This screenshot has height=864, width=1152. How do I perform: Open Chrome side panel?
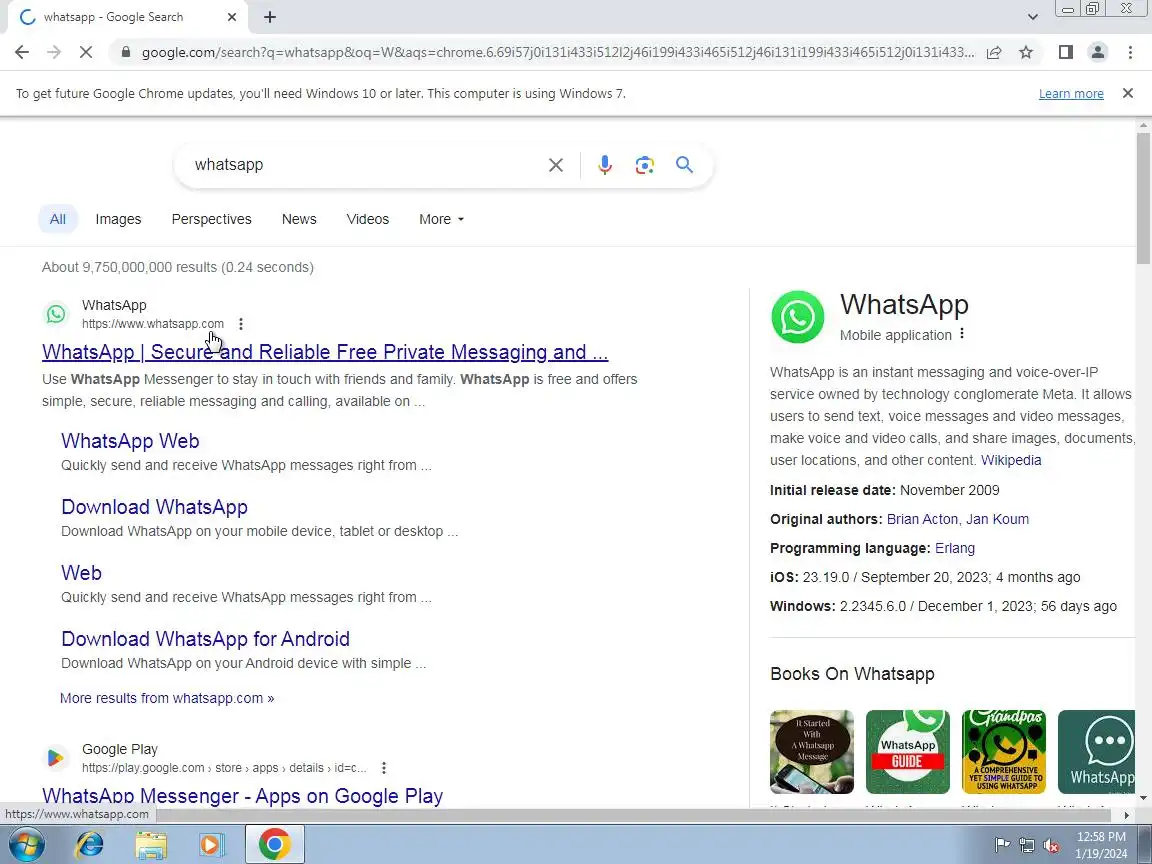pyautogui.click(x=1065, y=52)
